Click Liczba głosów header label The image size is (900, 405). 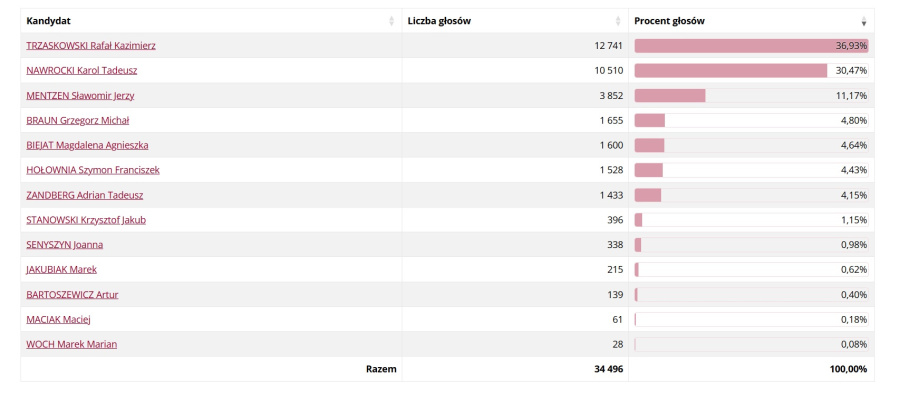439,21
